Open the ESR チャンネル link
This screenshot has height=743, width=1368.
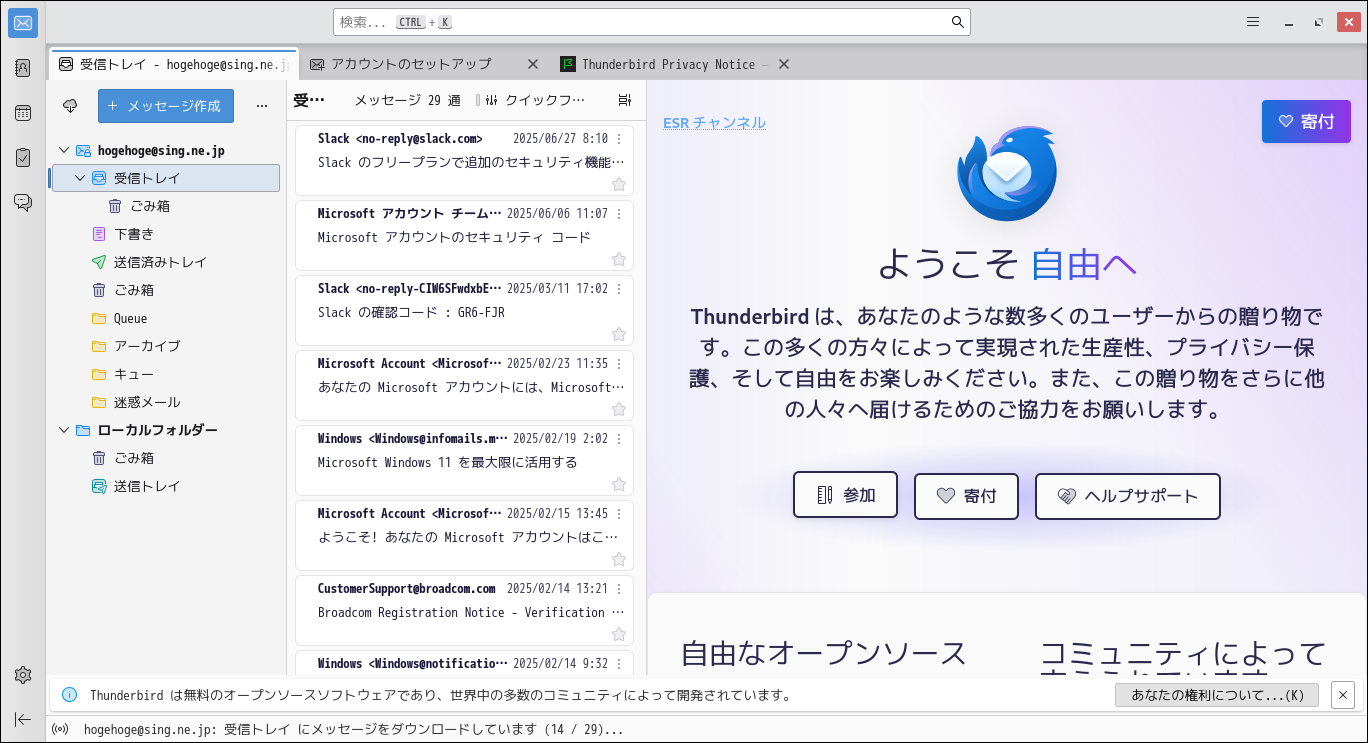click(714, 123)
